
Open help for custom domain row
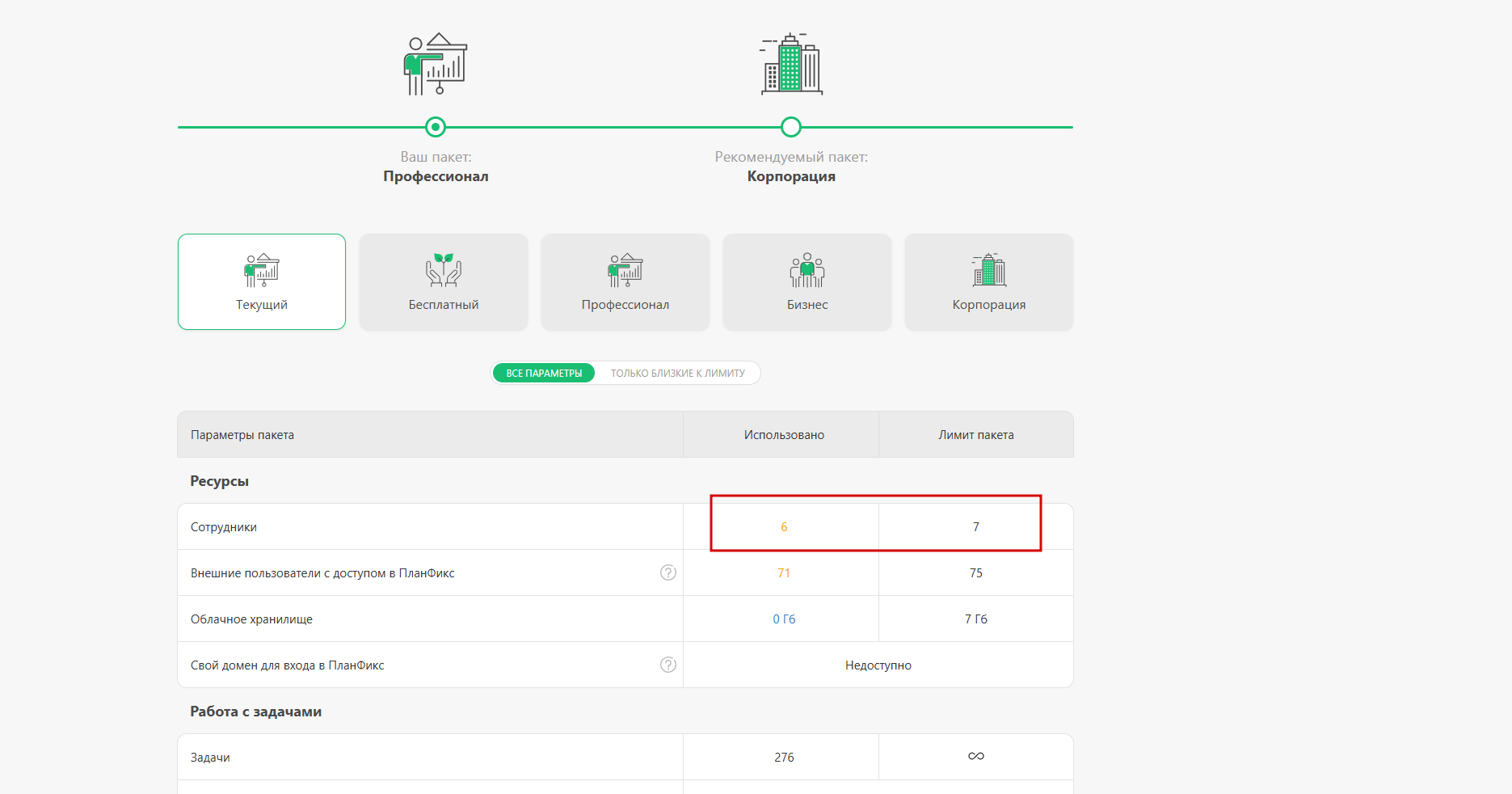coord(668,665)
